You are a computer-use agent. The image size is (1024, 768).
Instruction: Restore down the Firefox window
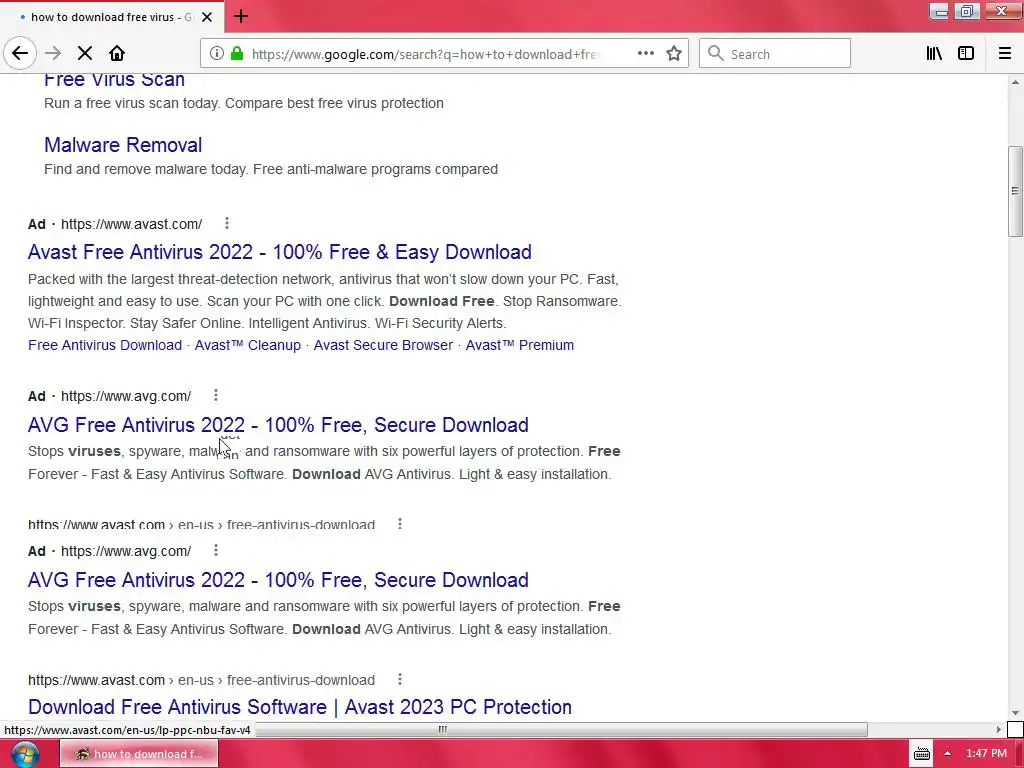pyautogui.click(x=967, y=11)
